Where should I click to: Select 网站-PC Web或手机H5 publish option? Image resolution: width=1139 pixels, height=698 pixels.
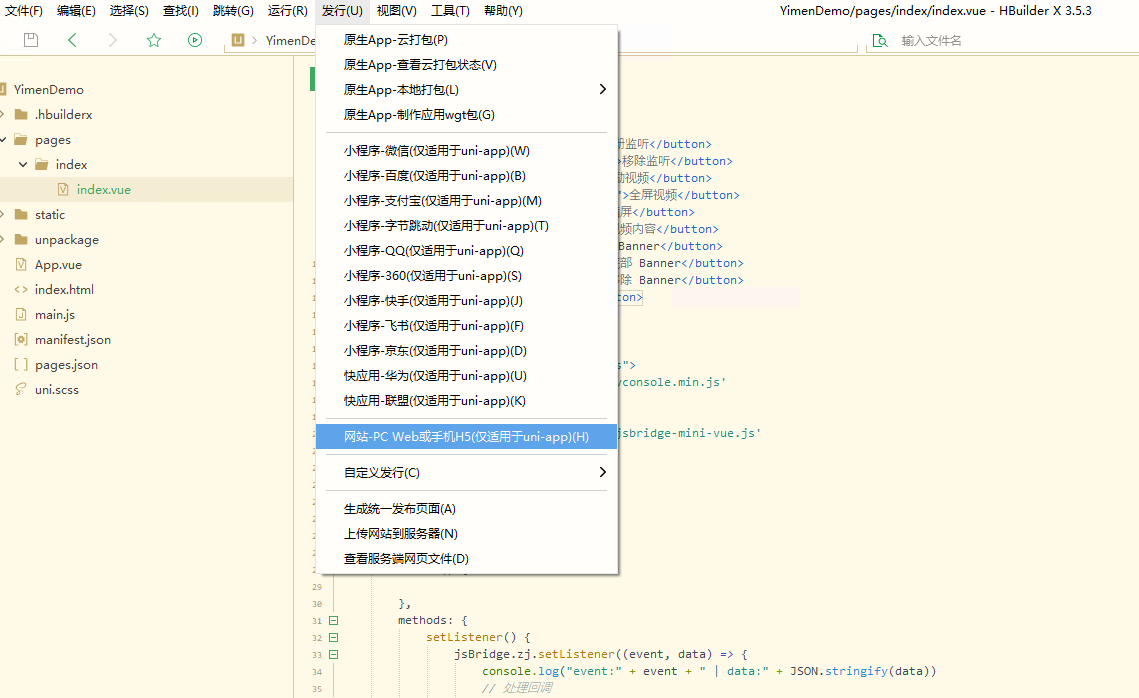(x=466, y=437)
